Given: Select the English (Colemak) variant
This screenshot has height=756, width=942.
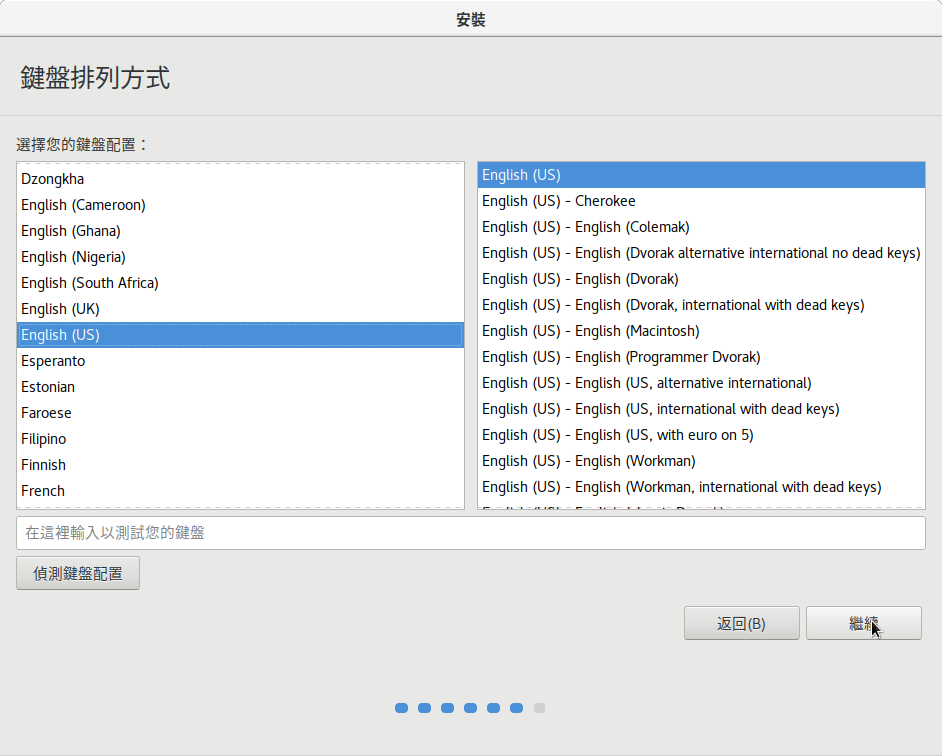Looking at the screenshot, I should (585, 227).
